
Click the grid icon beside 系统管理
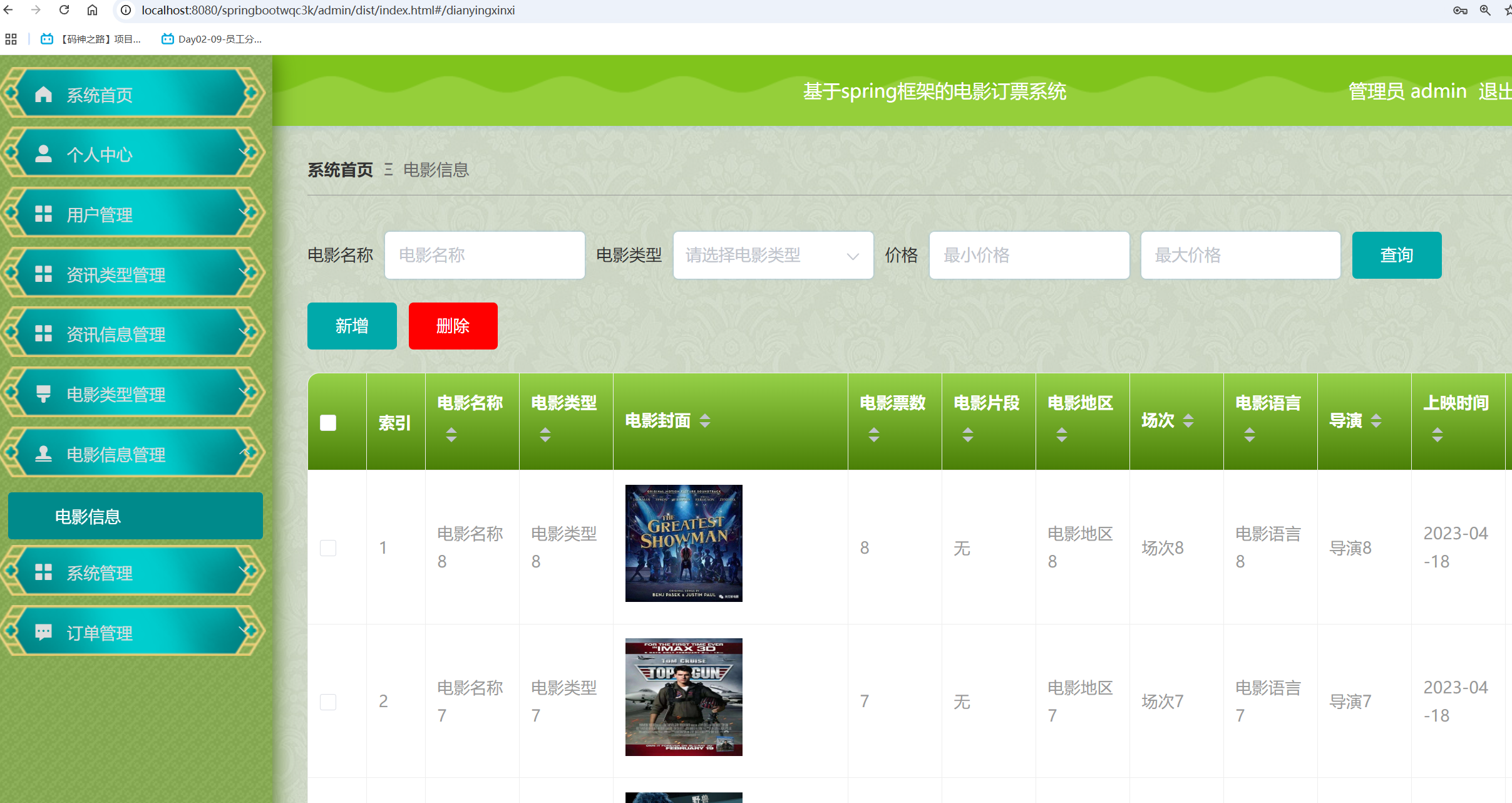coord(43,572)
